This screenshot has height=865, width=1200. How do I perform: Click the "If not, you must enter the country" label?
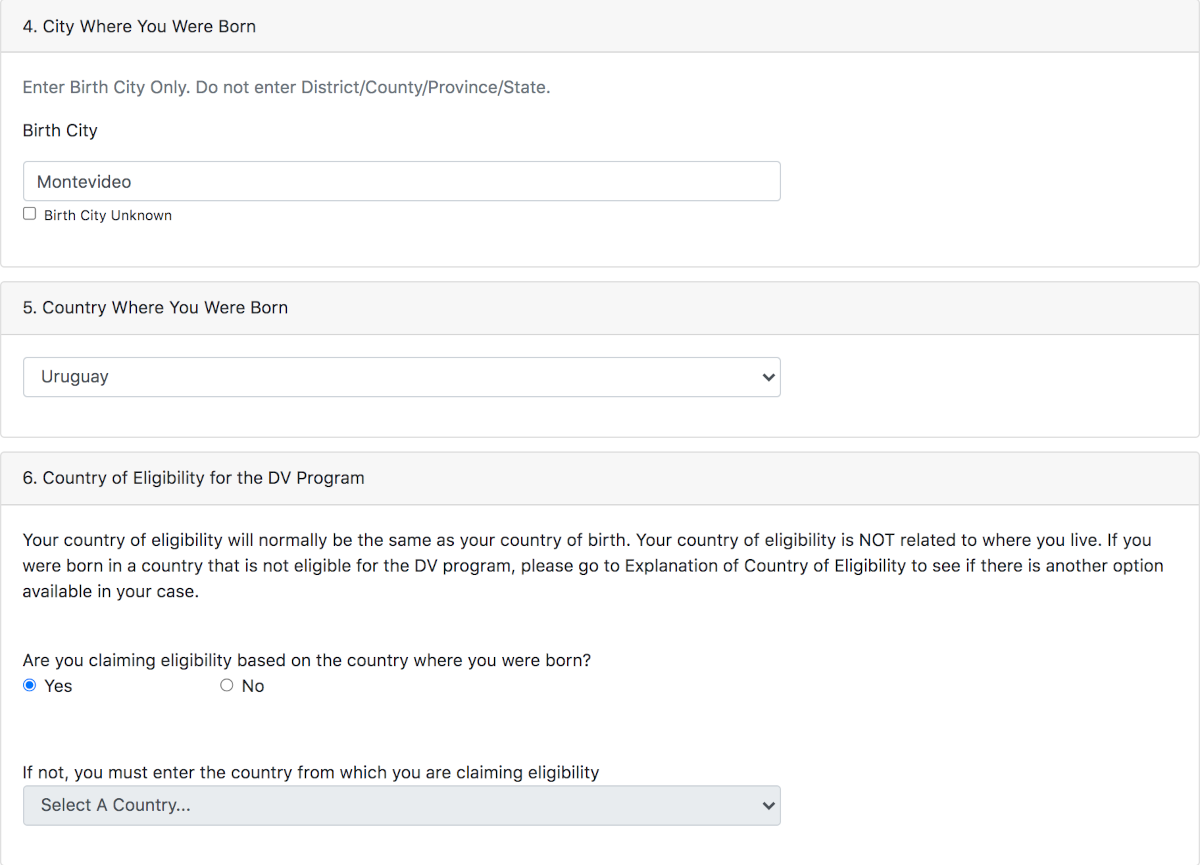pos(311,773)
